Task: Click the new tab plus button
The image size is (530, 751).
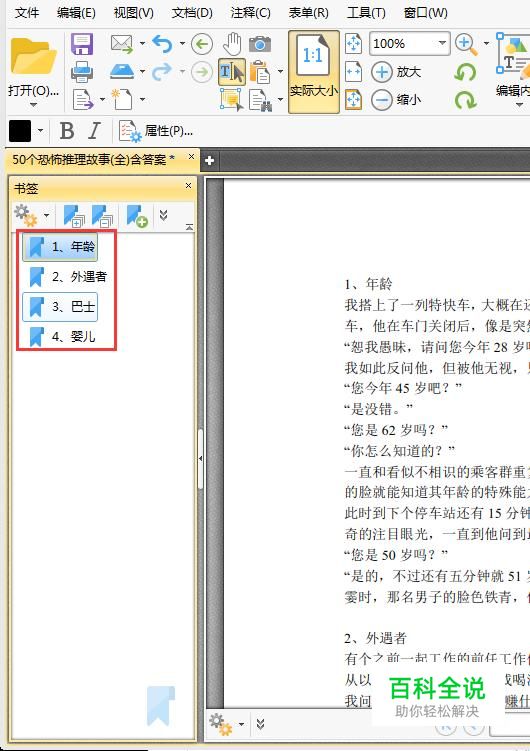Action: click(209, 160)
